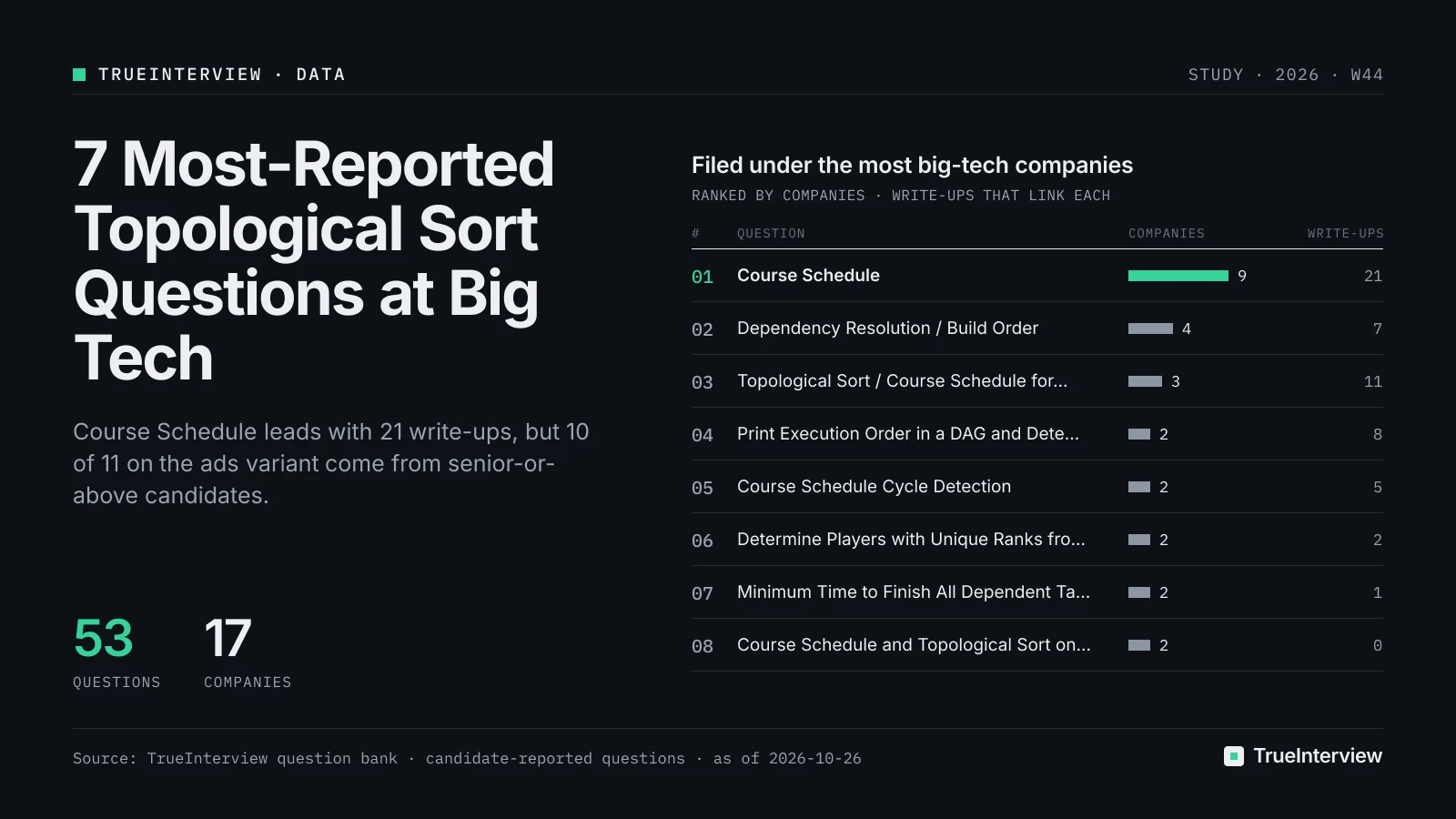Screen dimensions: 1456x819
Task: Select Minimum Time to Finish All Dependent row
Action: 1037,592
